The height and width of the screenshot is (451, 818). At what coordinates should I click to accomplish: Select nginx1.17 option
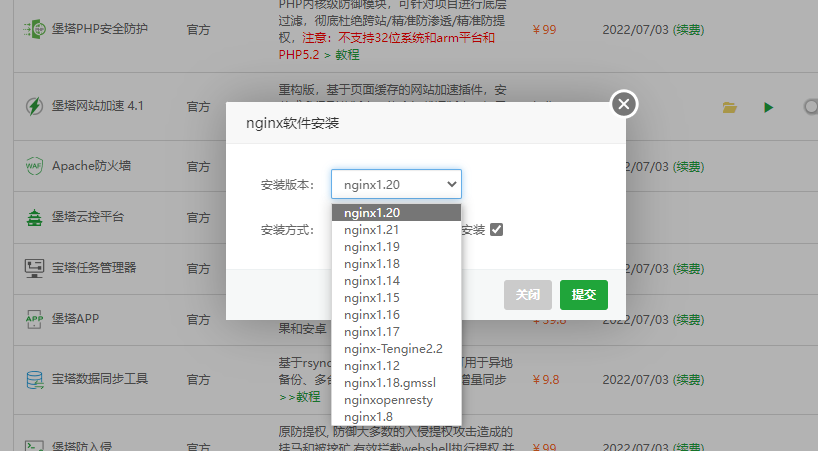click(396, 332)
